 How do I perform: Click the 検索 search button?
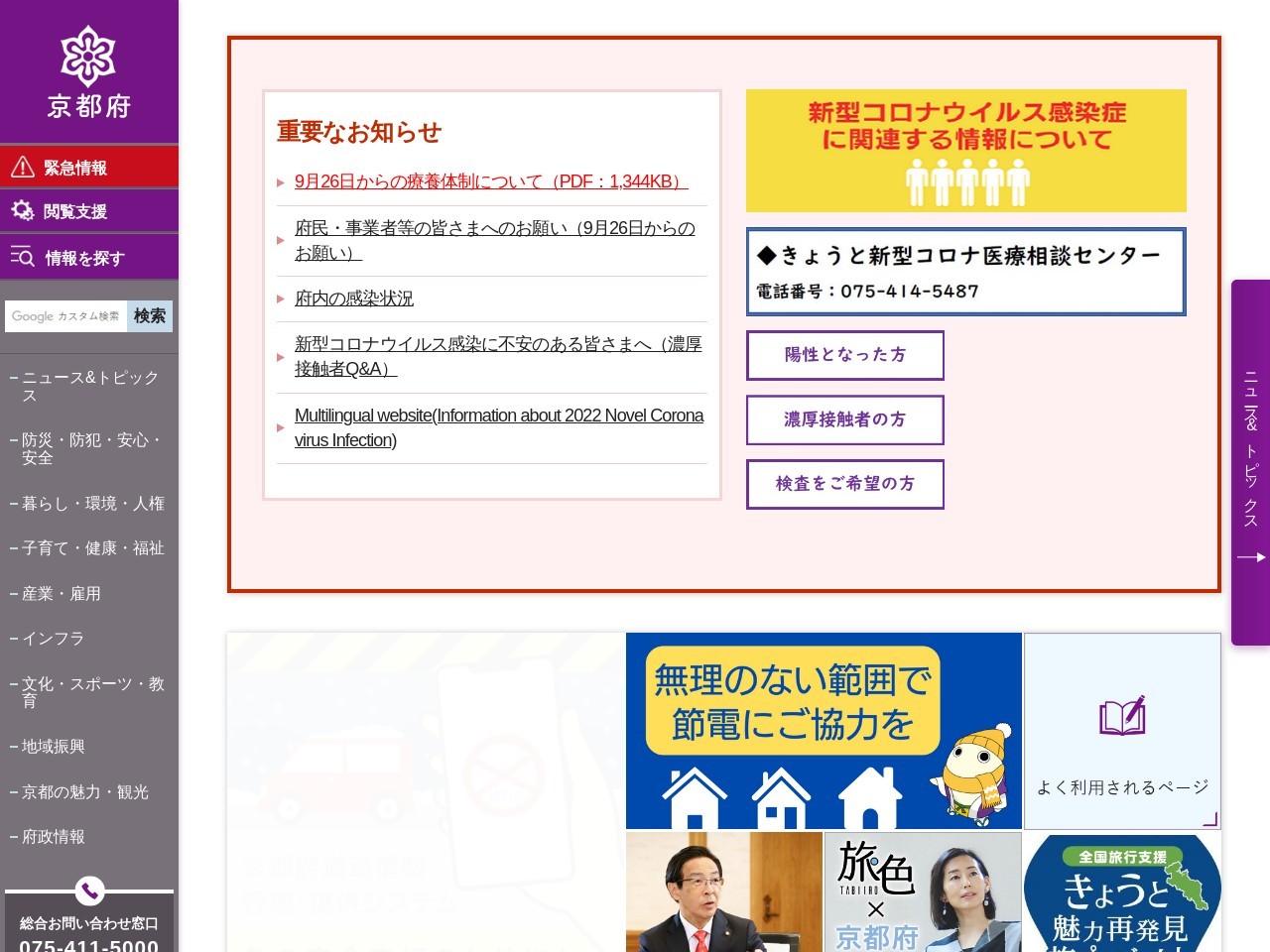(150, 316)
